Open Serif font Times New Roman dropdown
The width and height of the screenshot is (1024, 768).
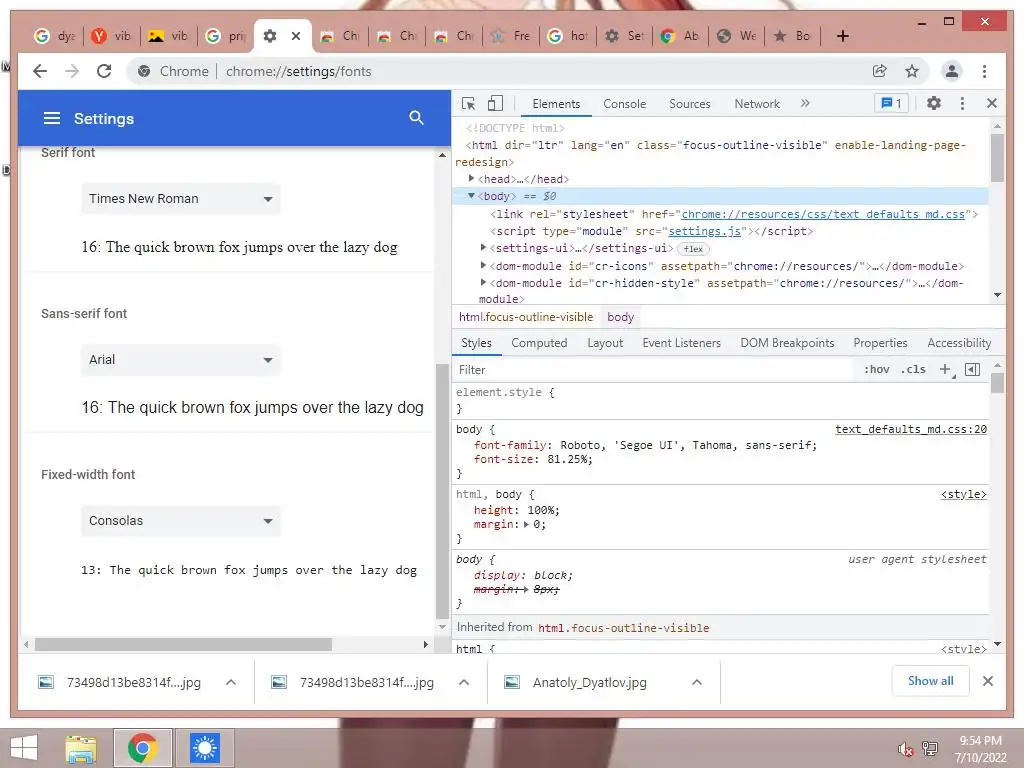[x=181, y=199]
